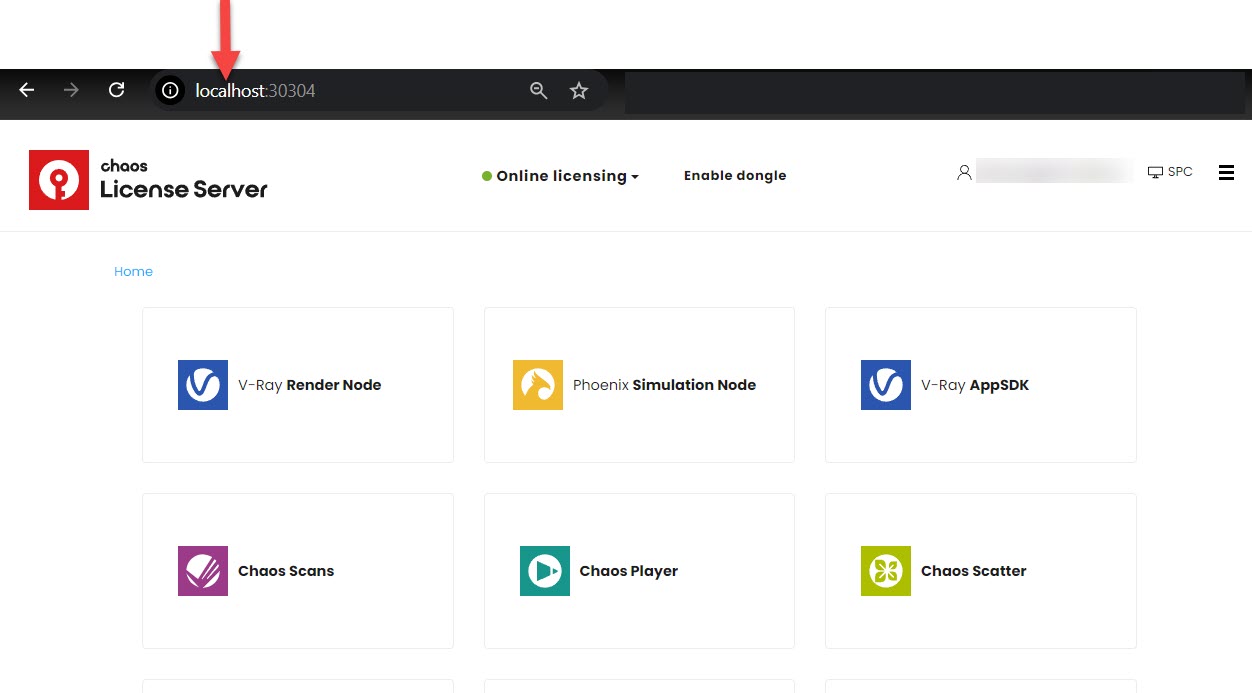Click the Chaos License Server logo

[148, 180]
